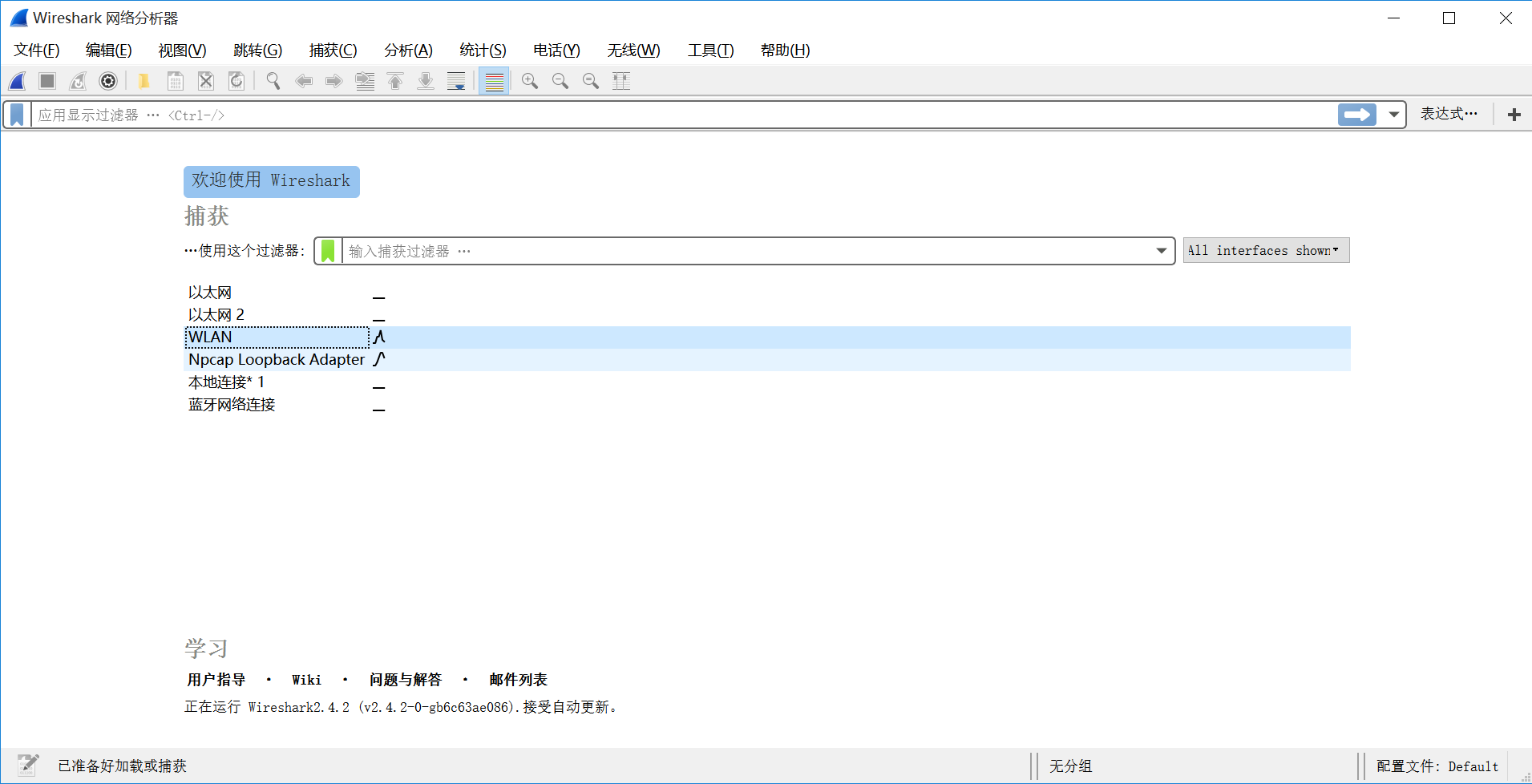Image resolution: width=1532 pixels, height=784 pixels.
Task: Open the 表达式 expression builder
Action: tap(1449, 114)
